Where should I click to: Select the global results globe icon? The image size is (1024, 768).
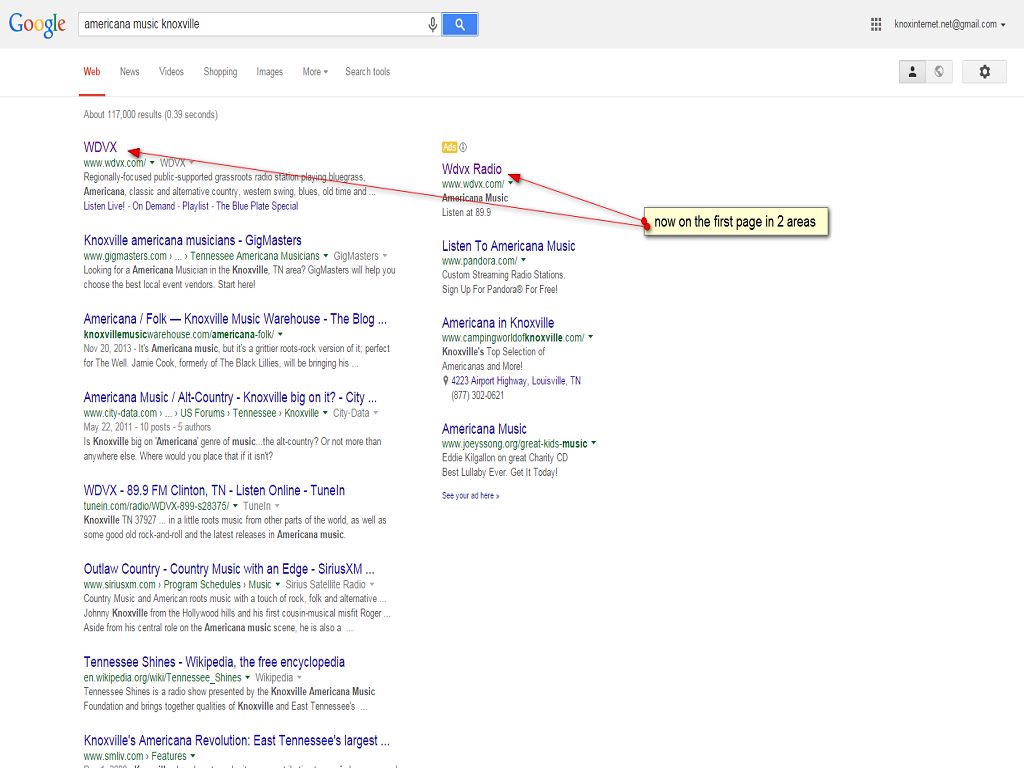tap(938, 71)
